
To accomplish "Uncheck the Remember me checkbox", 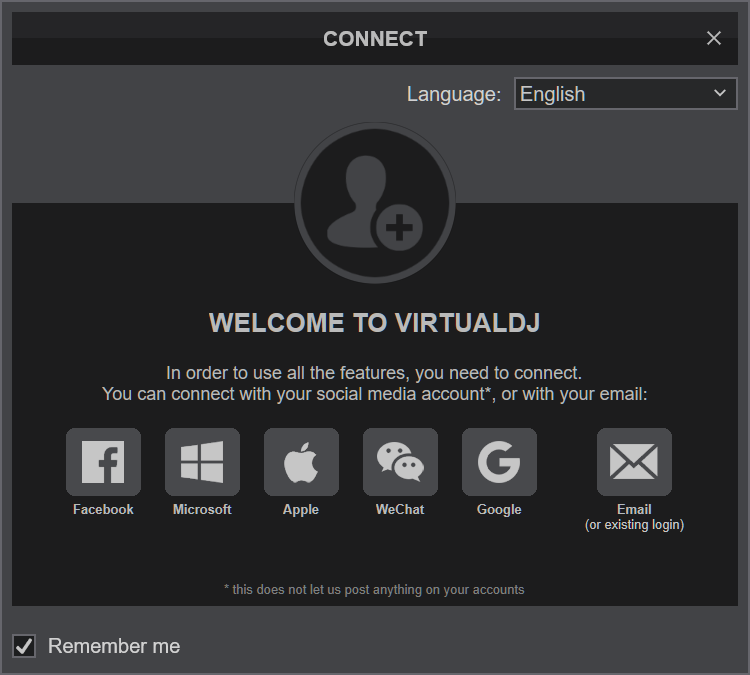I will tap(24, 646).
